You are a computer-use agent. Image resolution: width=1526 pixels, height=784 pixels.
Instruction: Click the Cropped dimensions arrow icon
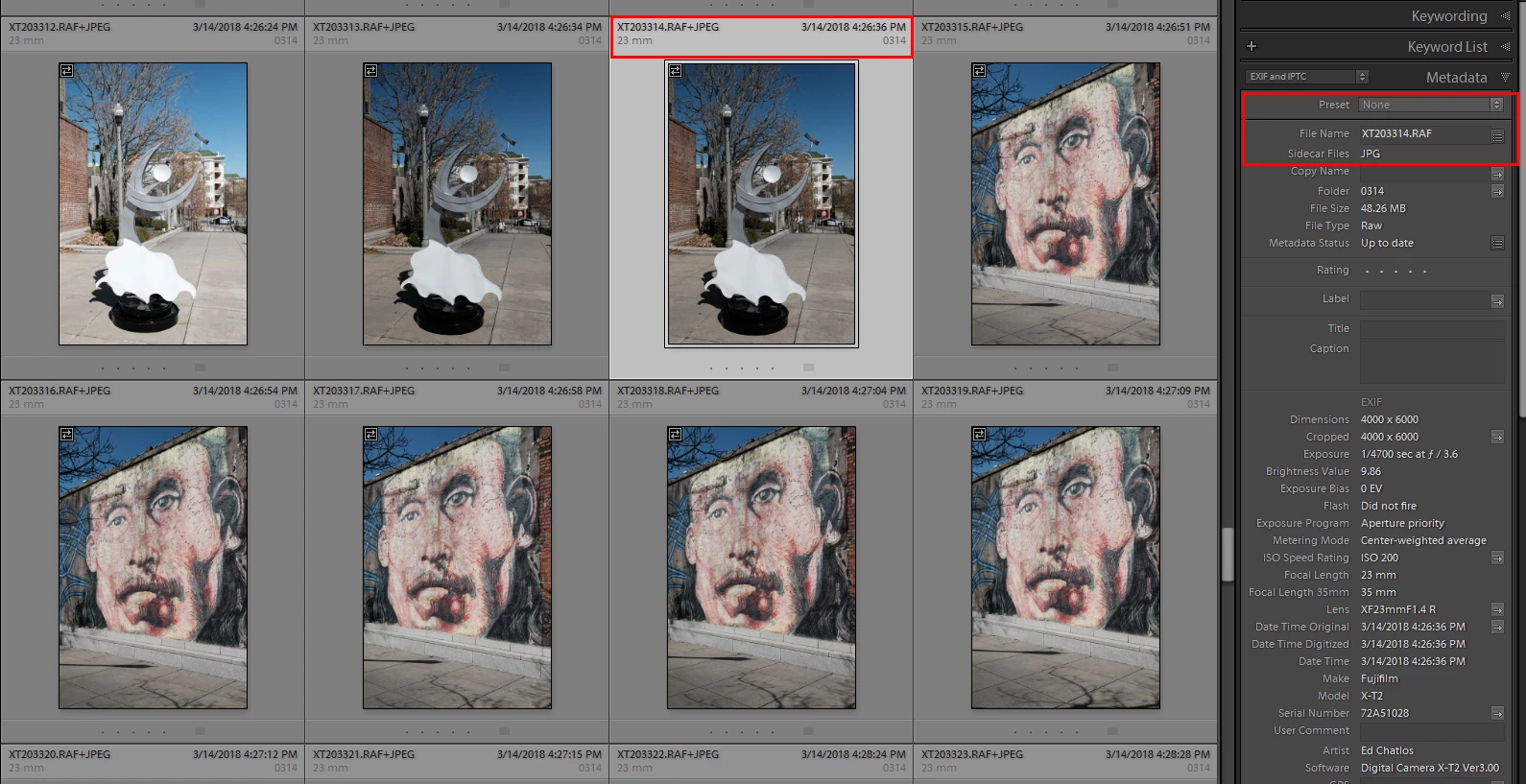pos(1497,437)
